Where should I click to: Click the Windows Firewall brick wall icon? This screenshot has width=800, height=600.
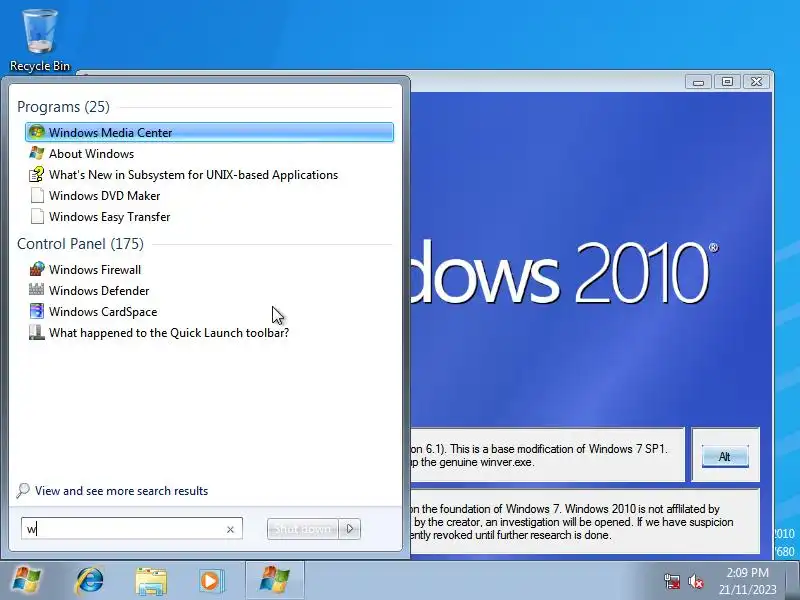pos(37,269)
